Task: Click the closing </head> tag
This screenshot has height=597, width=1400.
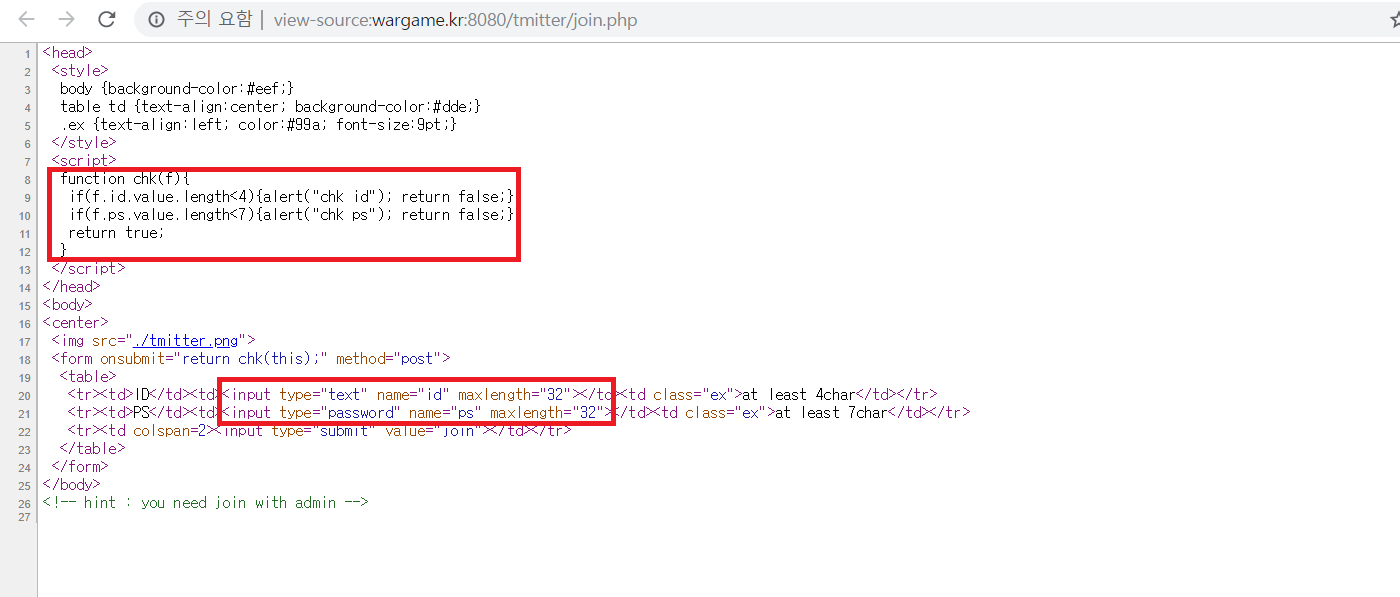Action: pos(72,286)
